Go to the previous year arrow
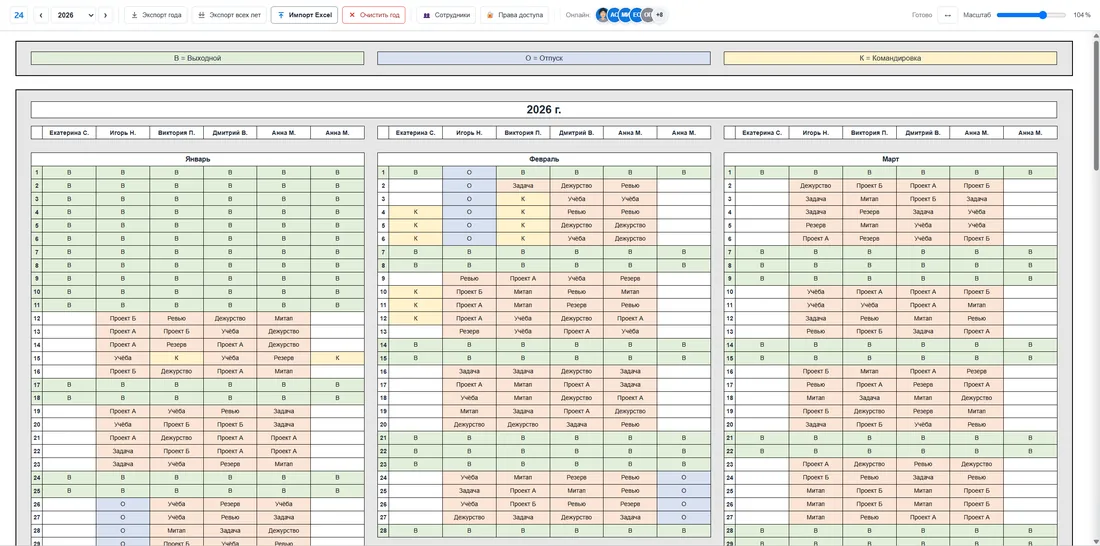1100x546 pixels. [41, 15]
